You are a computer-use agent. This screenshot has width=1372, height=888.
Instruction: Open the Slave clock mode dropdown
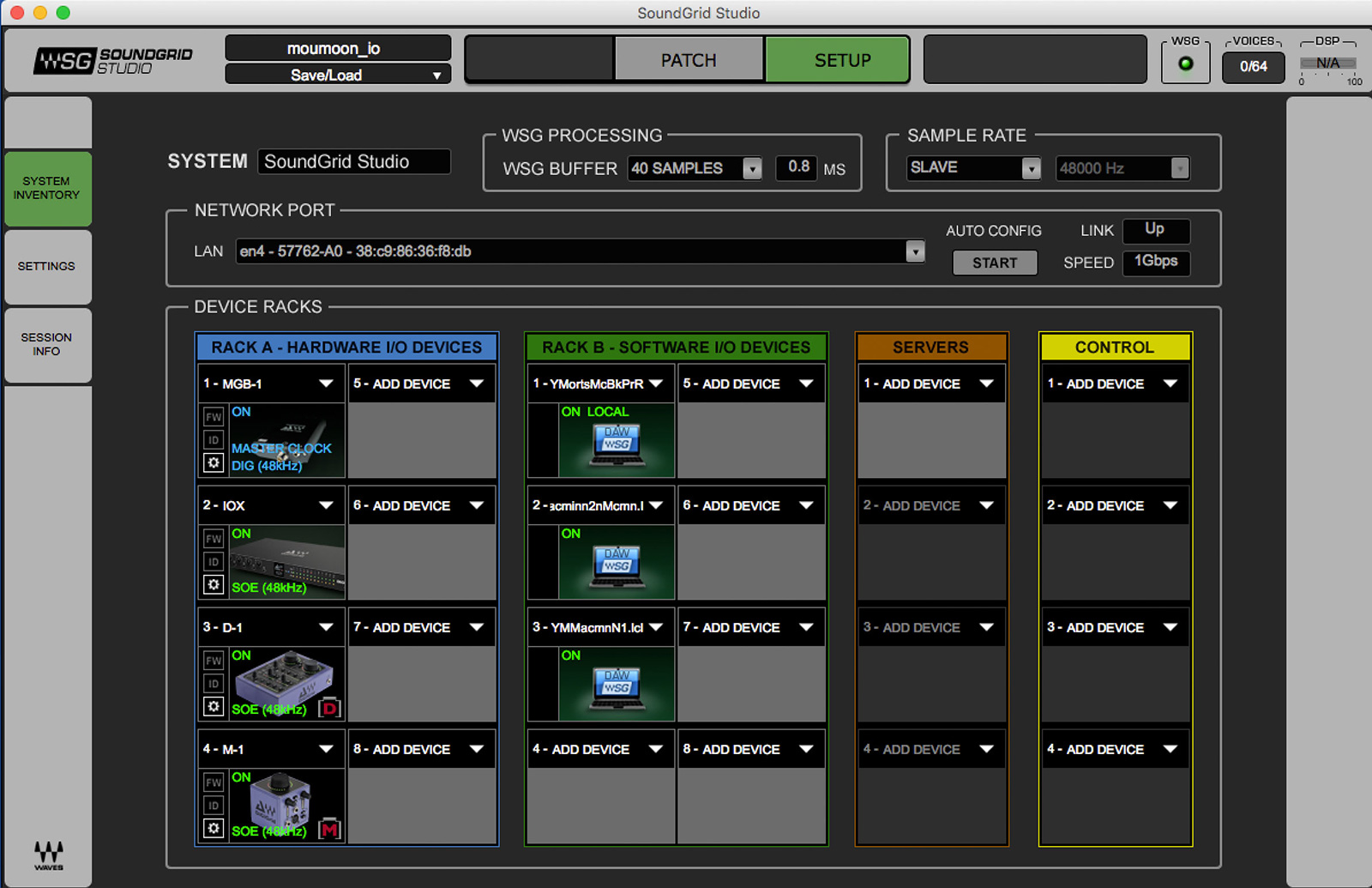pos(974,168)
